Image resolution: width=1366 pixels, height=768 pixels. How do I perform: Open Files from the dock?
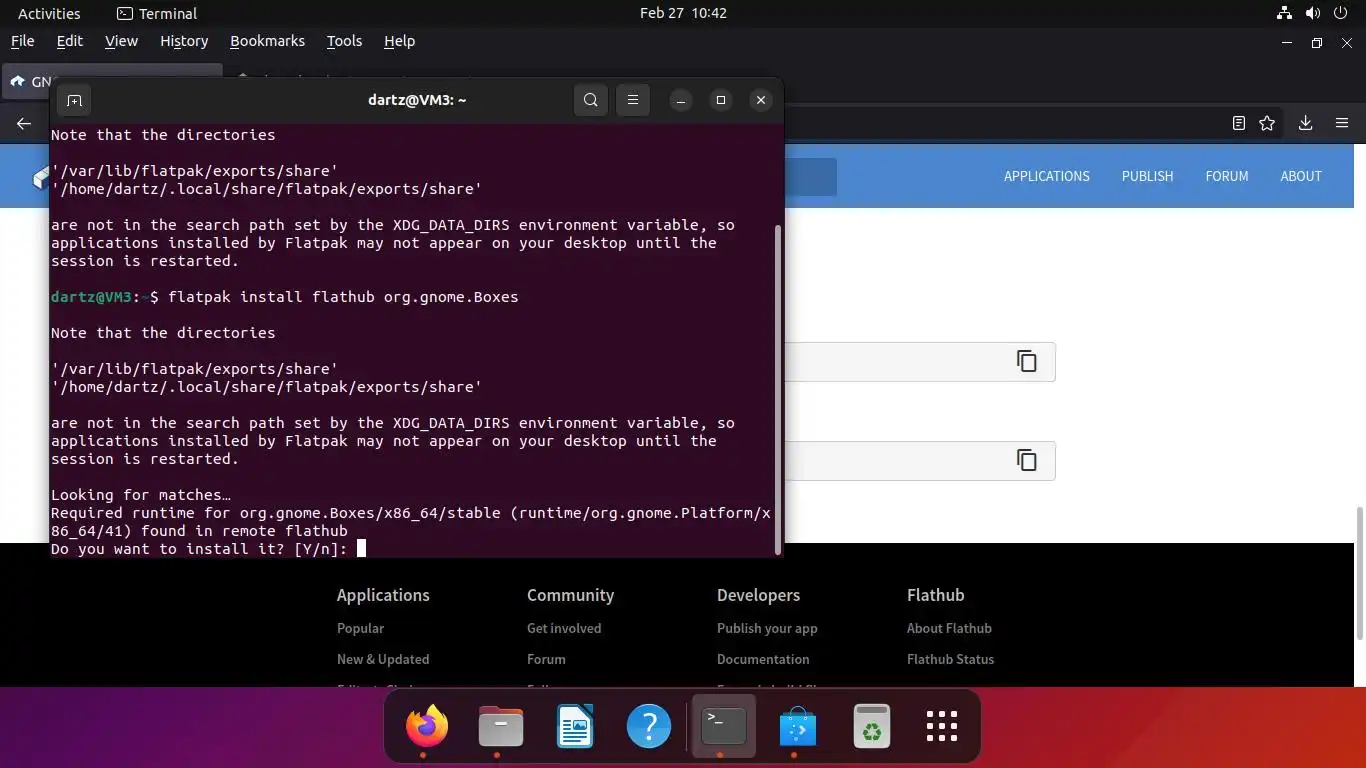[x=501, y=726]
